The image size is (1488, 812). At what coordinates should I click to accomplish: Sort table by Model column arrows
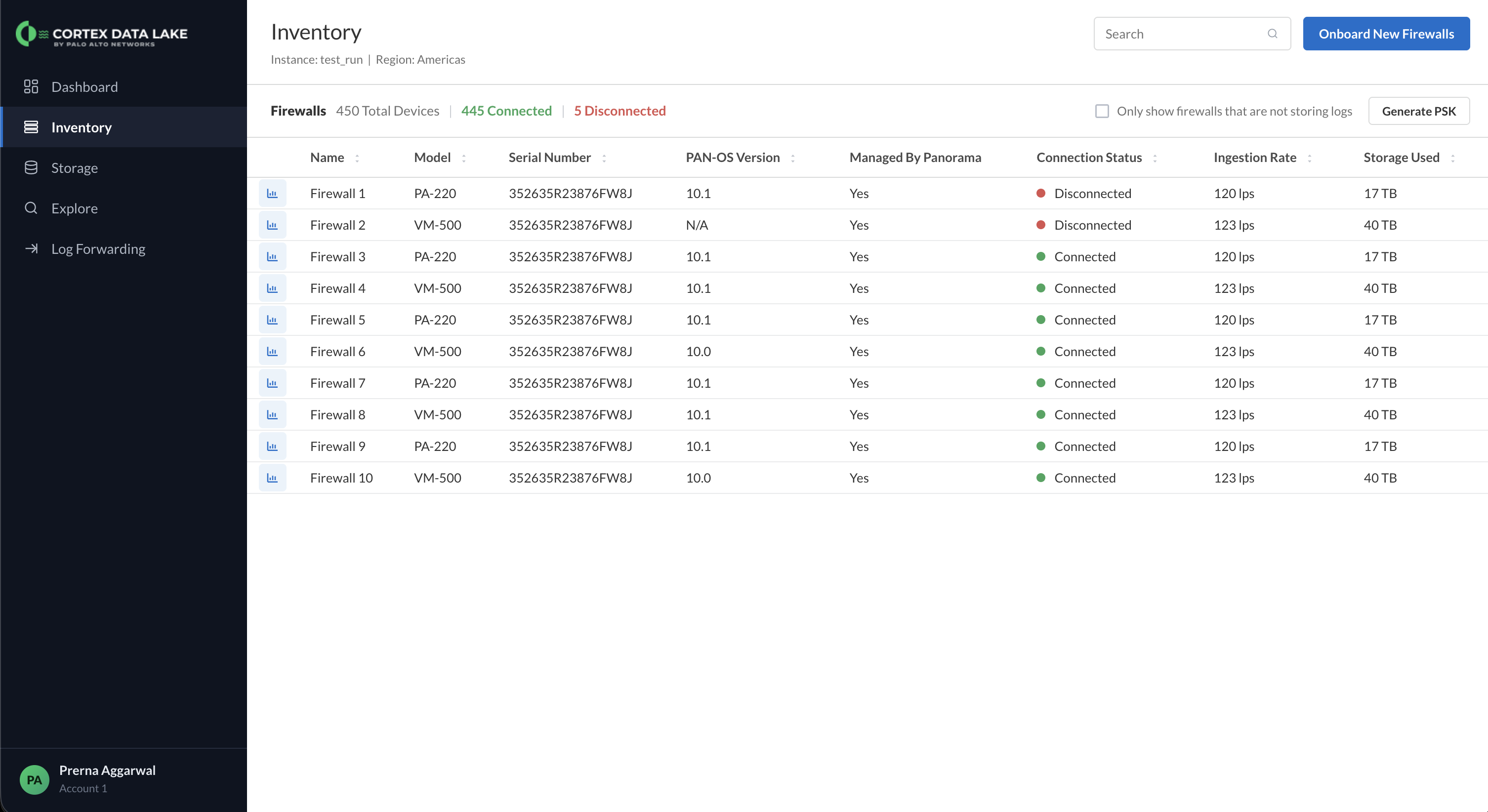(464, 158)
